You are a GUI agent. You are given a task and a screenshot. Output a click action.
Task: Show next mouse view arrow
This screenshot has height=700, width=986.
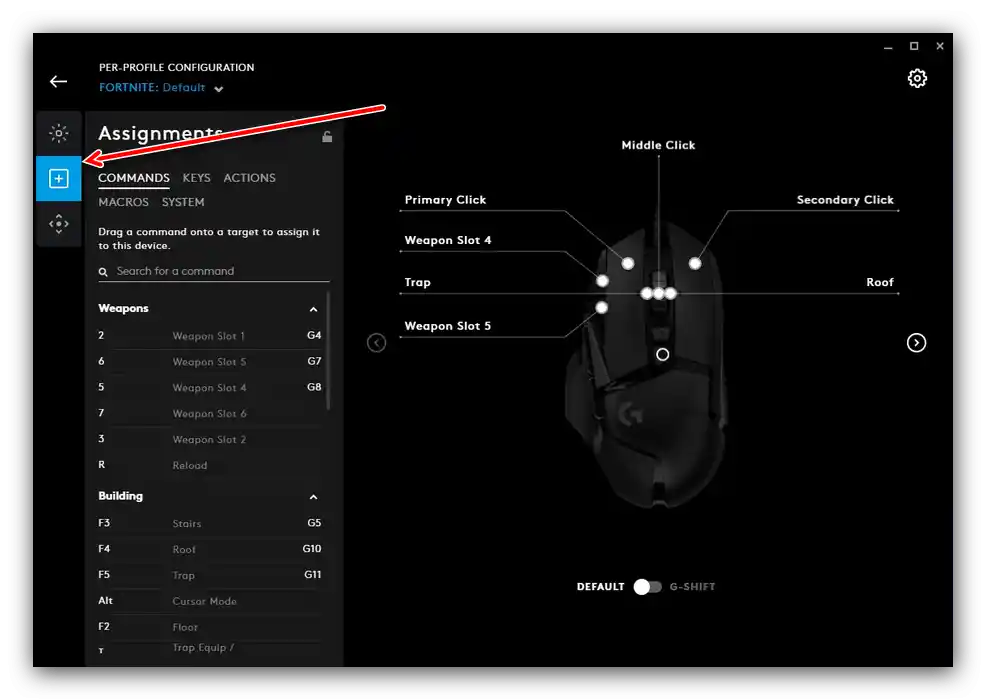916,343
